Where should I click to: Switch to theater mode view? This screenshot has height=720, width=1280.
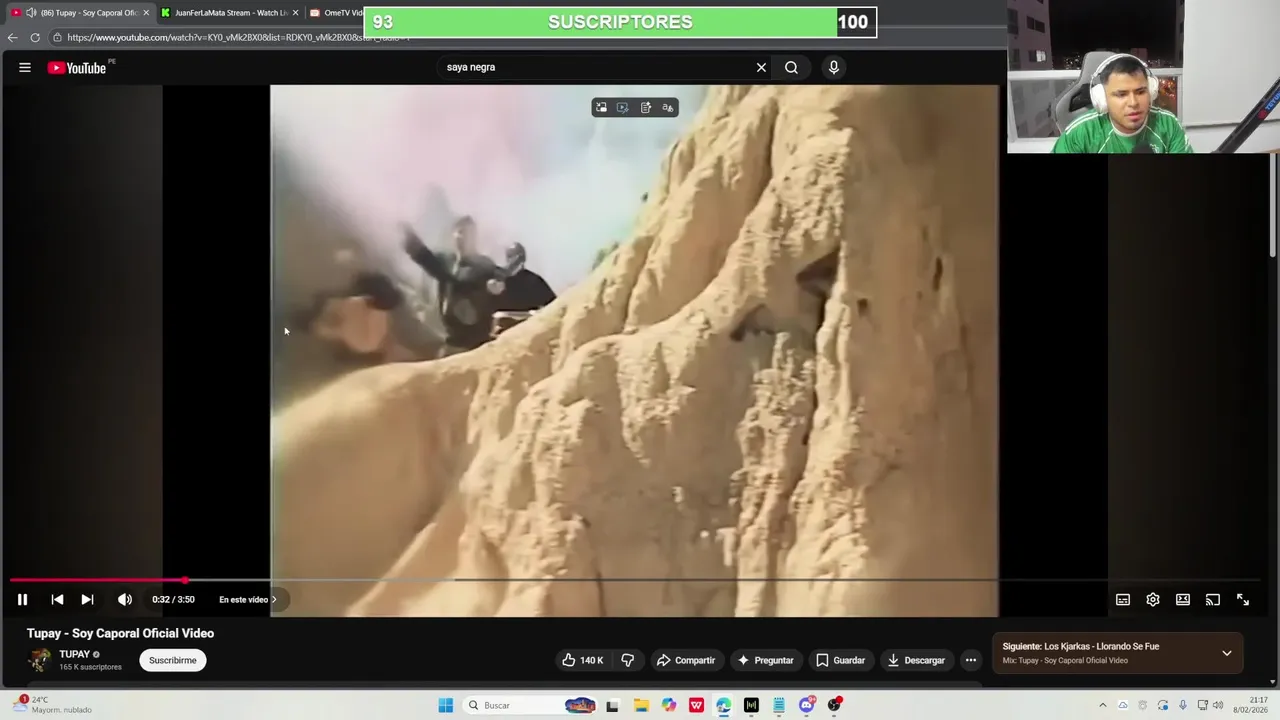pos(1183,599)
